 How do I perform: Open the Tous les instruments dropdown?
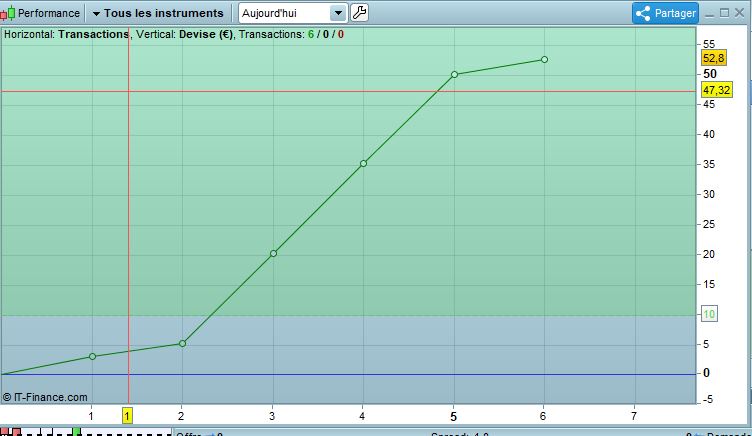pyautogui.click(x=158, y=13)
